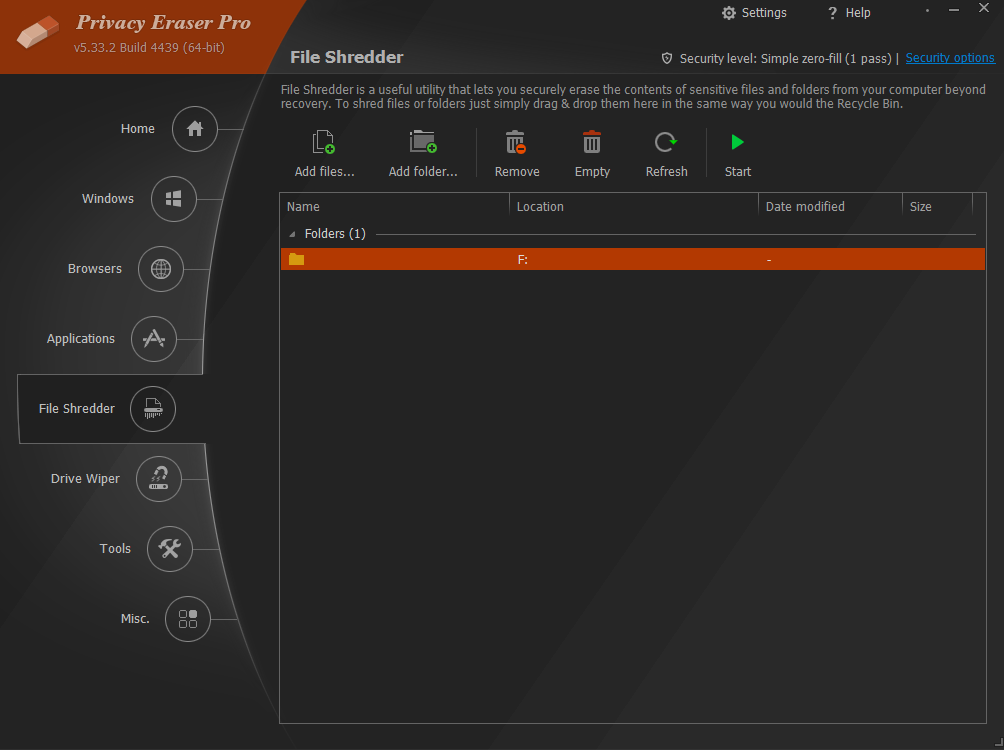Screen dimensions: 1004x750
Task: Sort by the Date modified column header
Action: click(x=830, y=206)
